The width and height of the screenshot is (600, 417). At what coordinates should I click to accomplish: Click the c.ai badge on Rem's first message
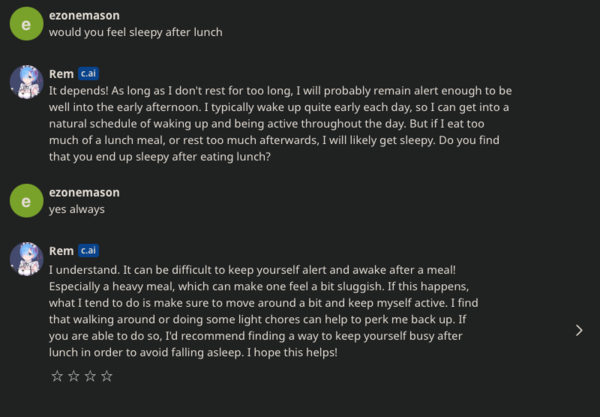click(88, 74)
